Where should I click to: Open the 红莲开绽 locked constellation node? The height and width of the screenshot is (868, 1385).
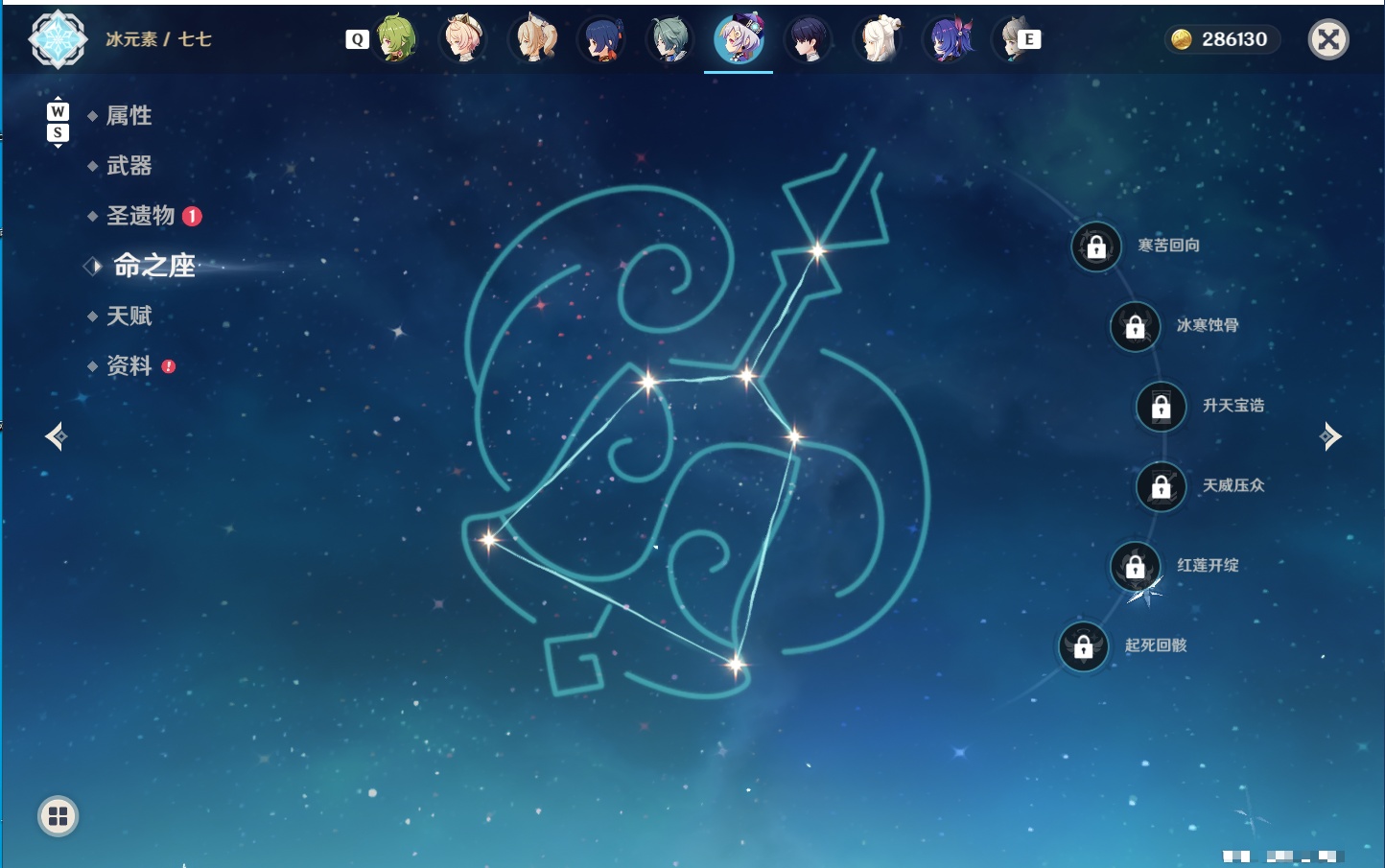[1135, 566]
